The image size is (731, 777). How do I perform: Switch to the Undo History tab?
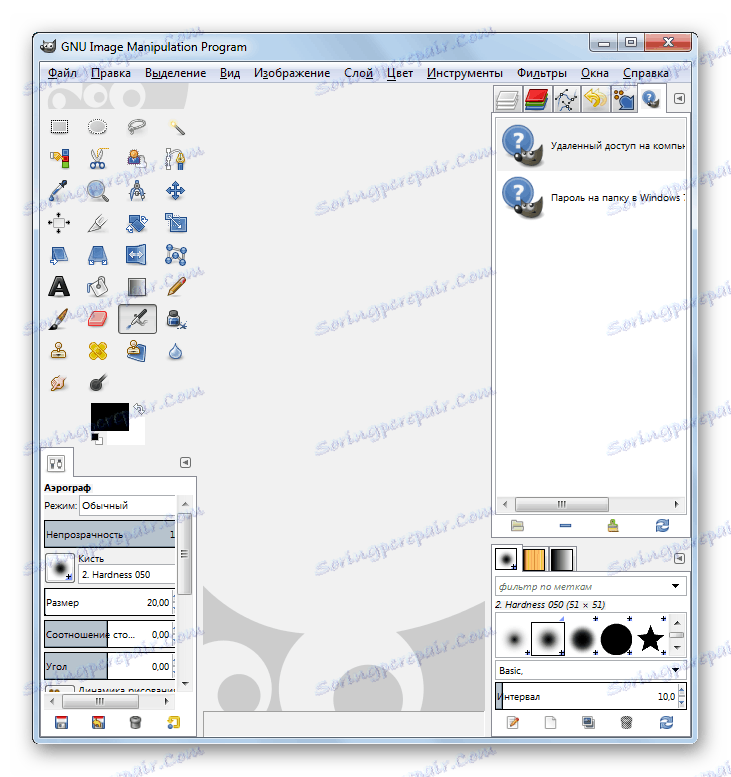[x=595, y=99]
